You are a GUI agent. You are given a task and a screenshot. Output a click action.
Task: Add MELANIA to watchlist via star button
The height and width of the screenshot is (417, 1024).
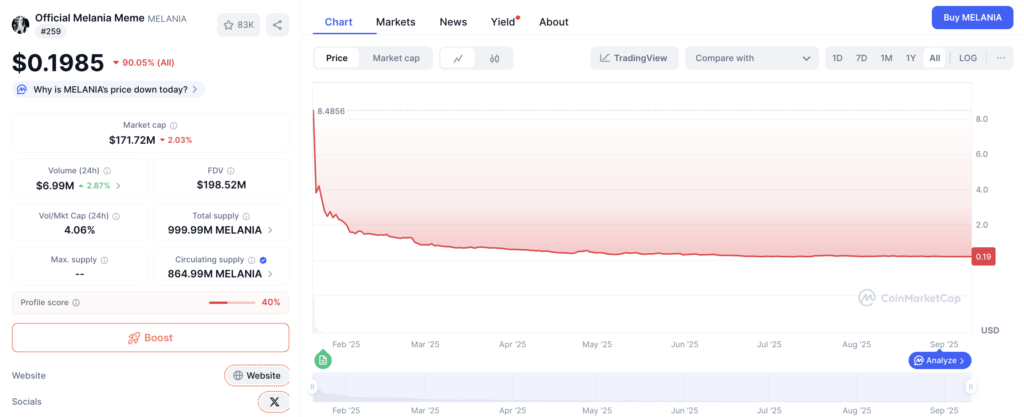tap(238, 25)
